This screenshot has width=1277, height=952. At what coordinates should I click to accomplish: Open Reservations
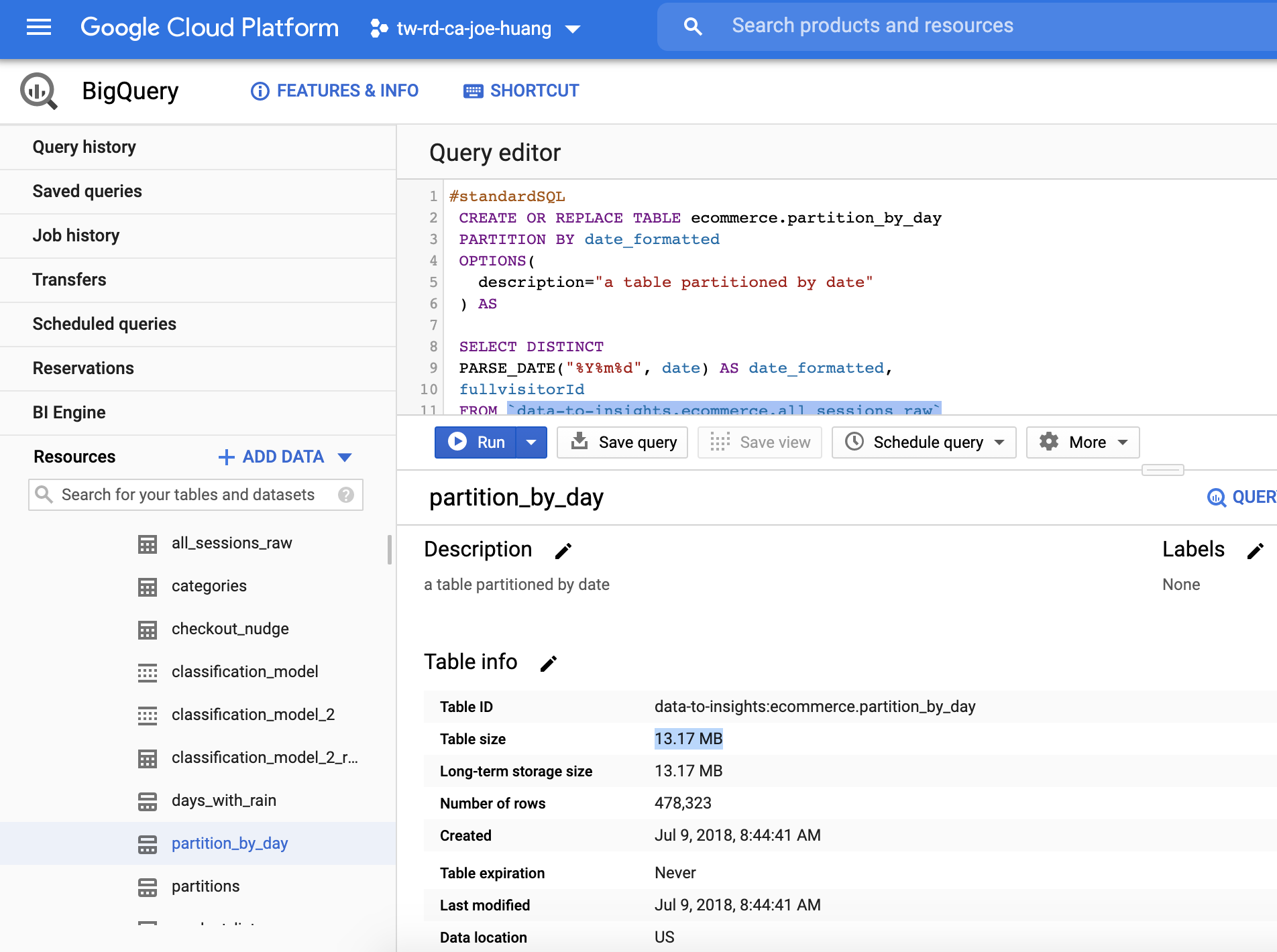click(198, 369)
